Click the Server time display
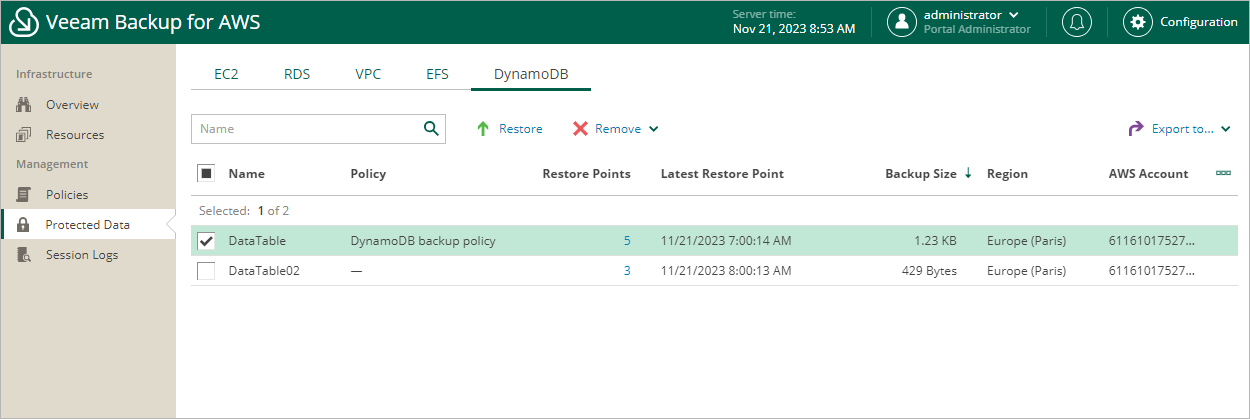This screenshot has height=419, width=1250. pyautogui.click(x=794, y=22)
